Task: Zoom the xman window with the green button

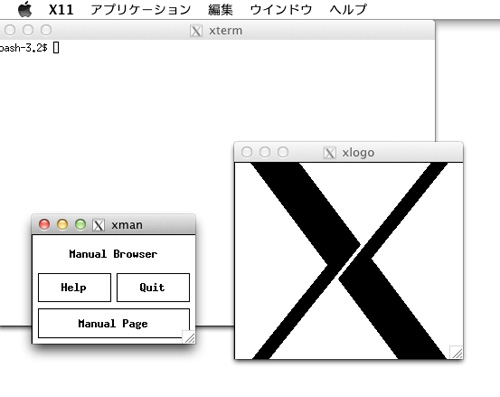Action: point(80,224)
